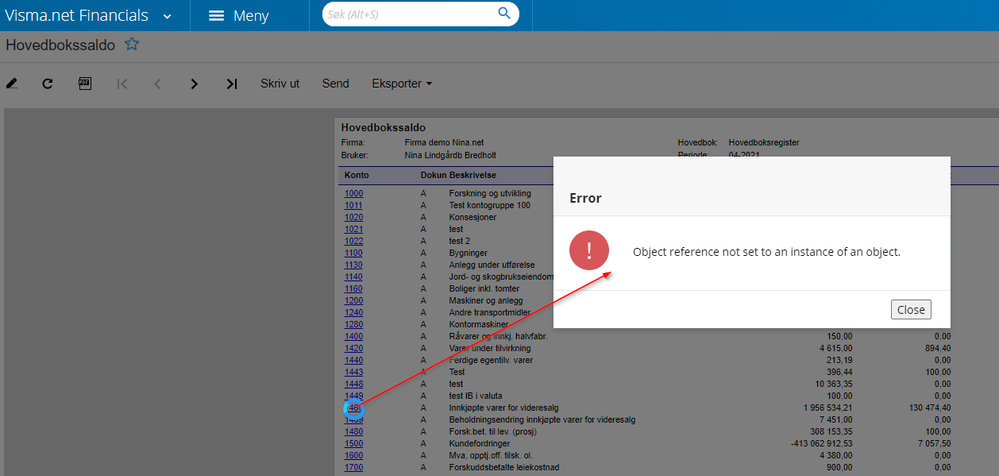
Task: Close the Error dialog
Action: 910,310
